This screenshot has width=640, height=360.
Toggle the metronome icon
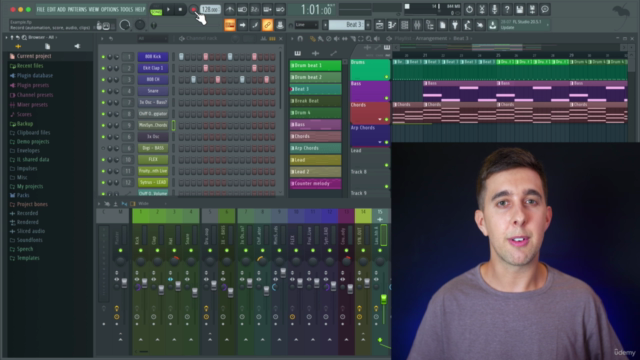(x=230, y=9)
